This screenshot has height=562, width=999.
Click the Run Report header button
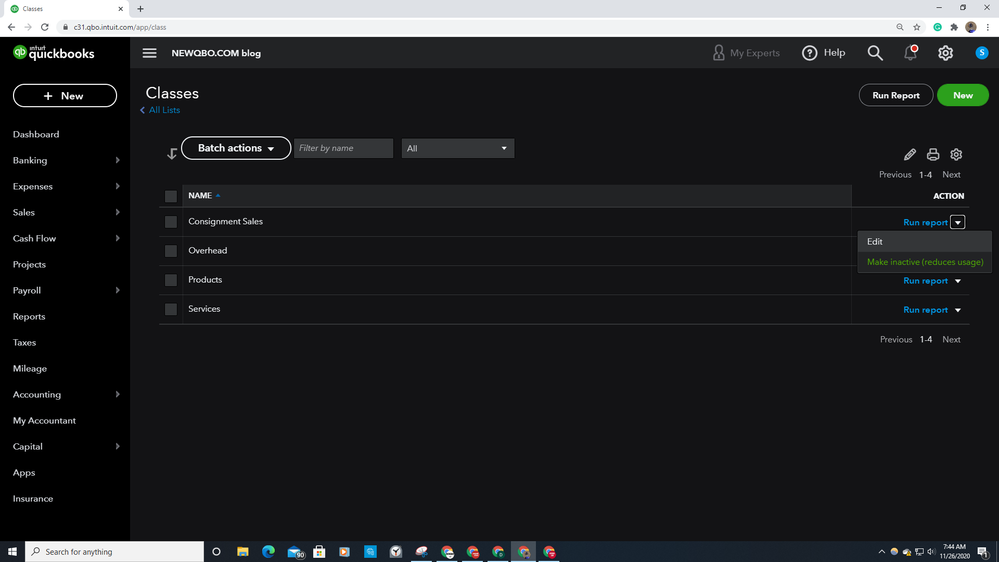pyautogui.click(x=896, y=95)
